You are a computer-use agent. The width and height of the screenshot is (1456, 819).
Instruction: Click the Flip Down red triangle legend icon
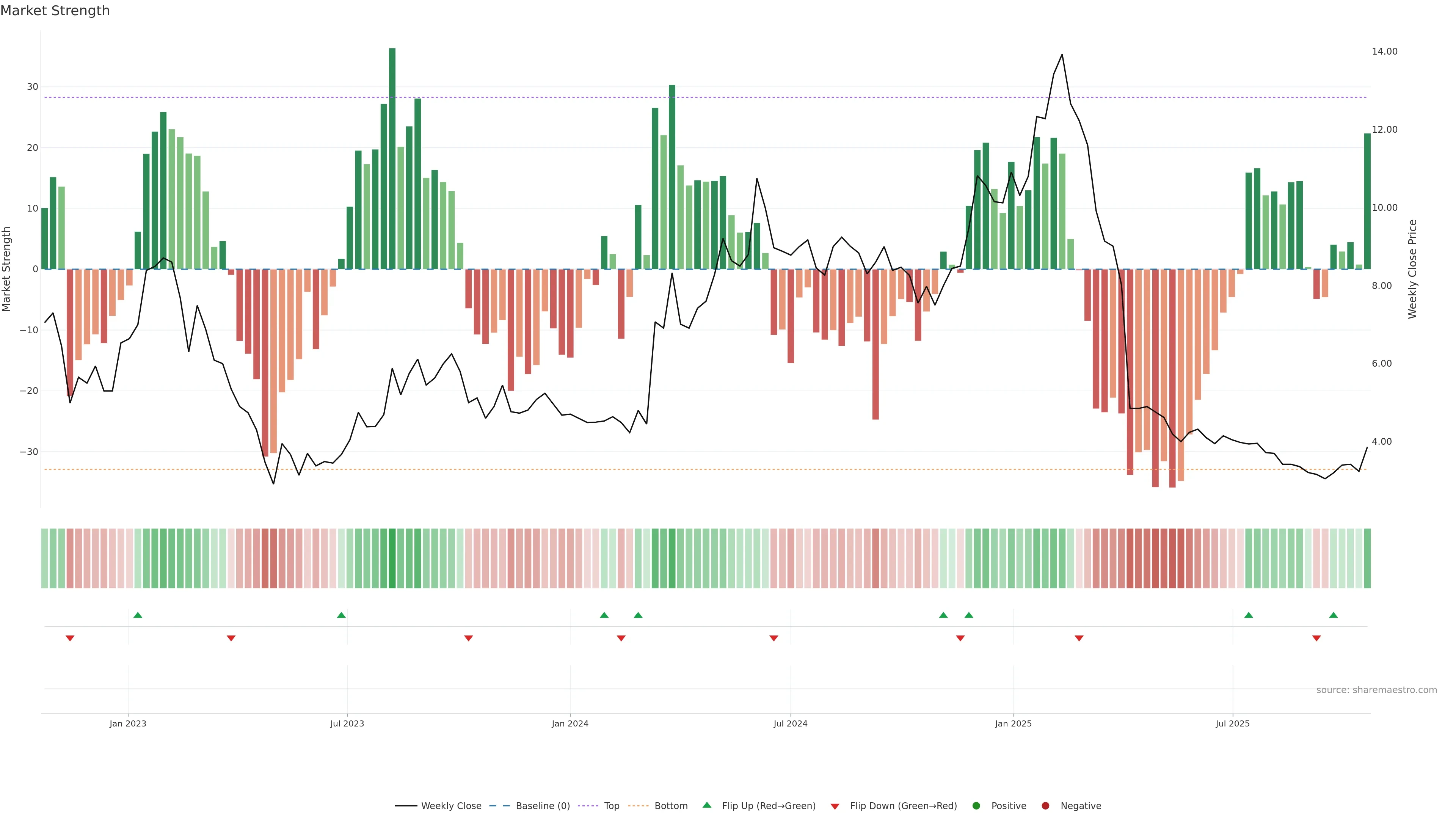[x=835, y=806]
